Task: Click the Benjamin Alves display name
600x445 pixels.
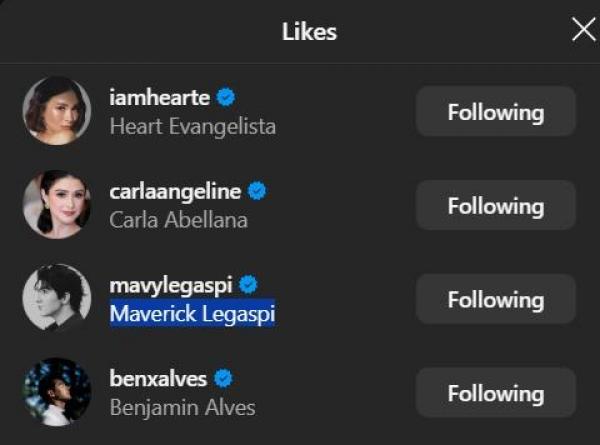Action: point(182,407)
